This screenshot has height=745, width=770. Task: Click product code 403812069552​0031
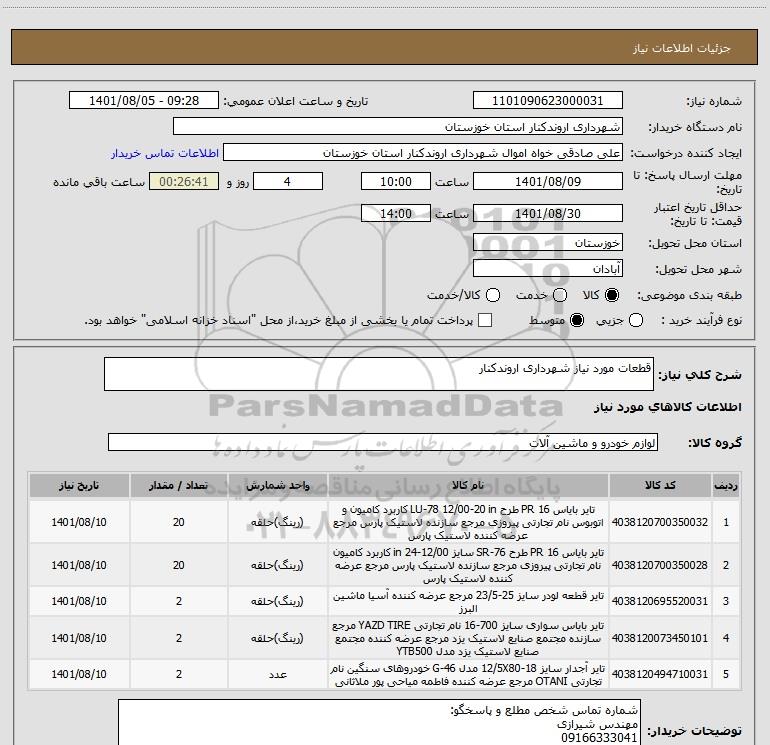[660, 601]
